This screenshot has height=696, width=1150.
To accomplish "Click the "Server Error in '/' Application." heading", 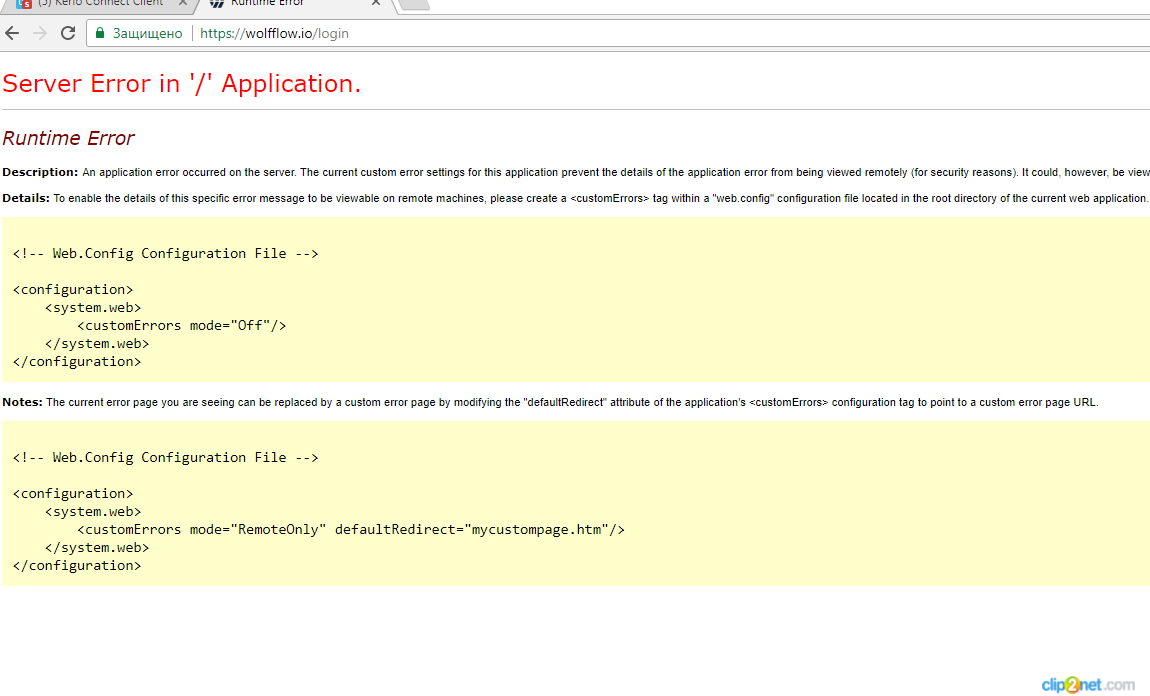I will coord(182,84).
